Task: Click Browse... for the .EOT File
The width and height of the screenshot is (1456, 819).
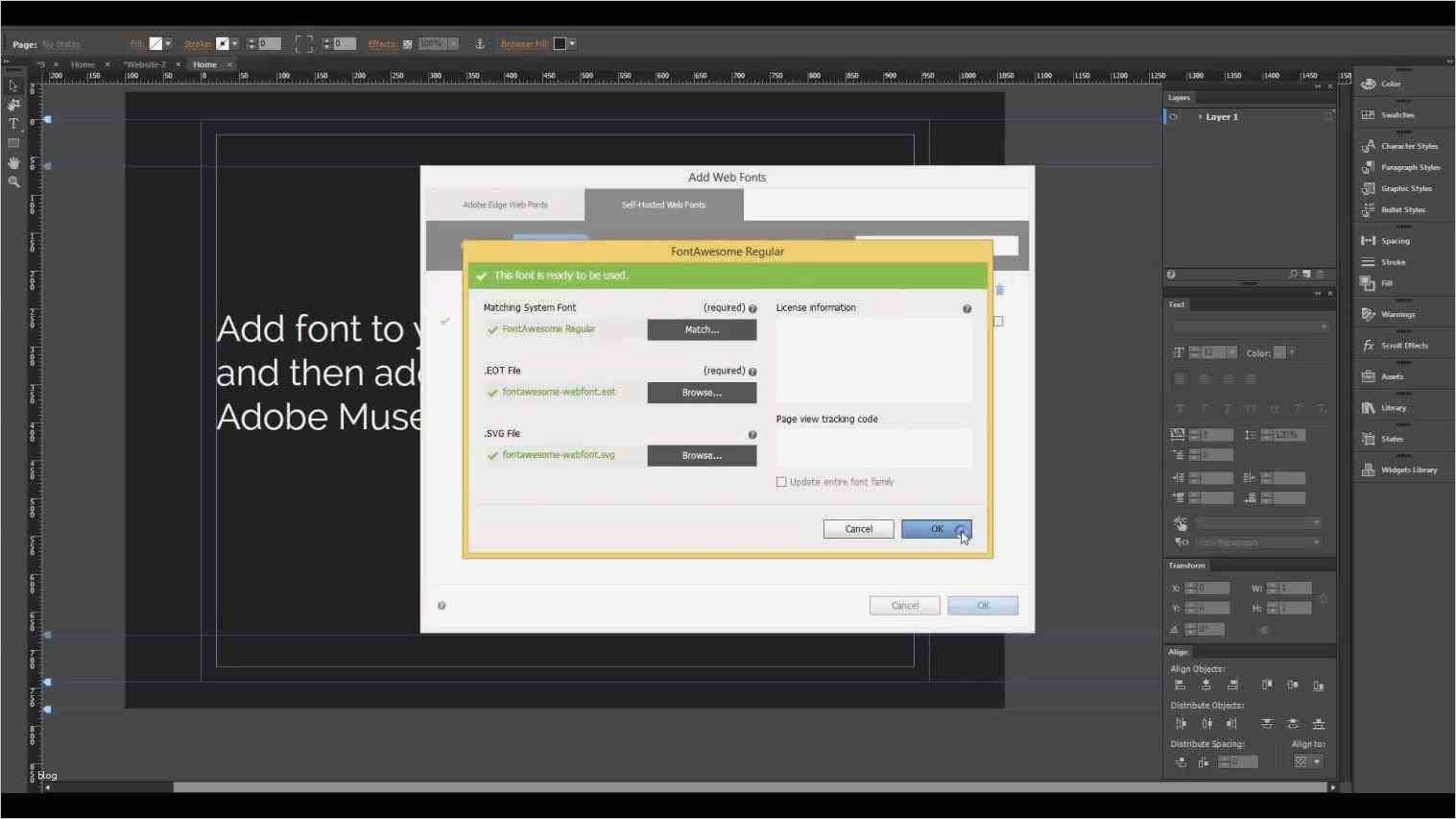Action: (x=702, y=393)
